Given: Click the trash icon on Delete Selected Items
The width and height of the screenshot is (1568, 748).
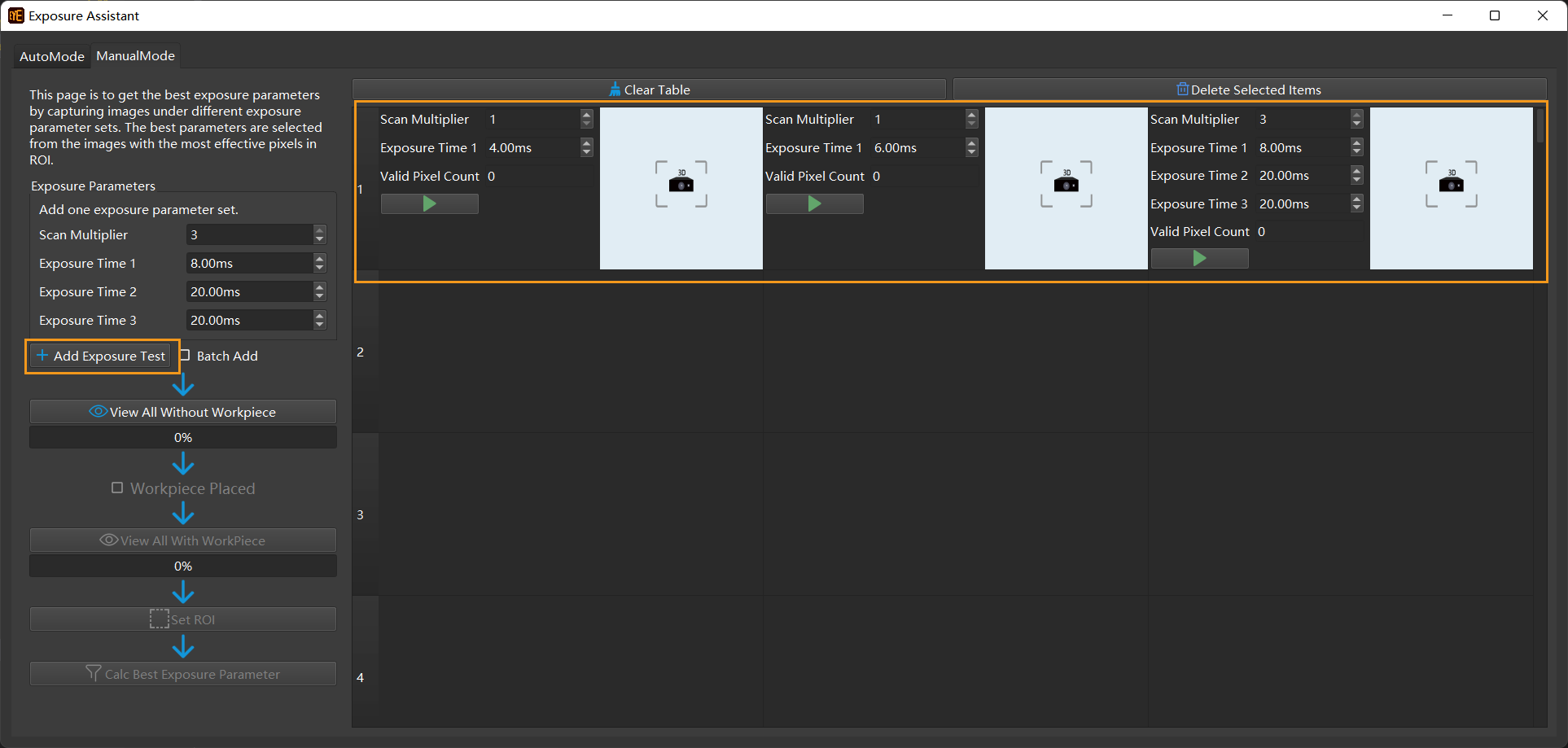Looking at the screenshot, I should (1182, 90).
